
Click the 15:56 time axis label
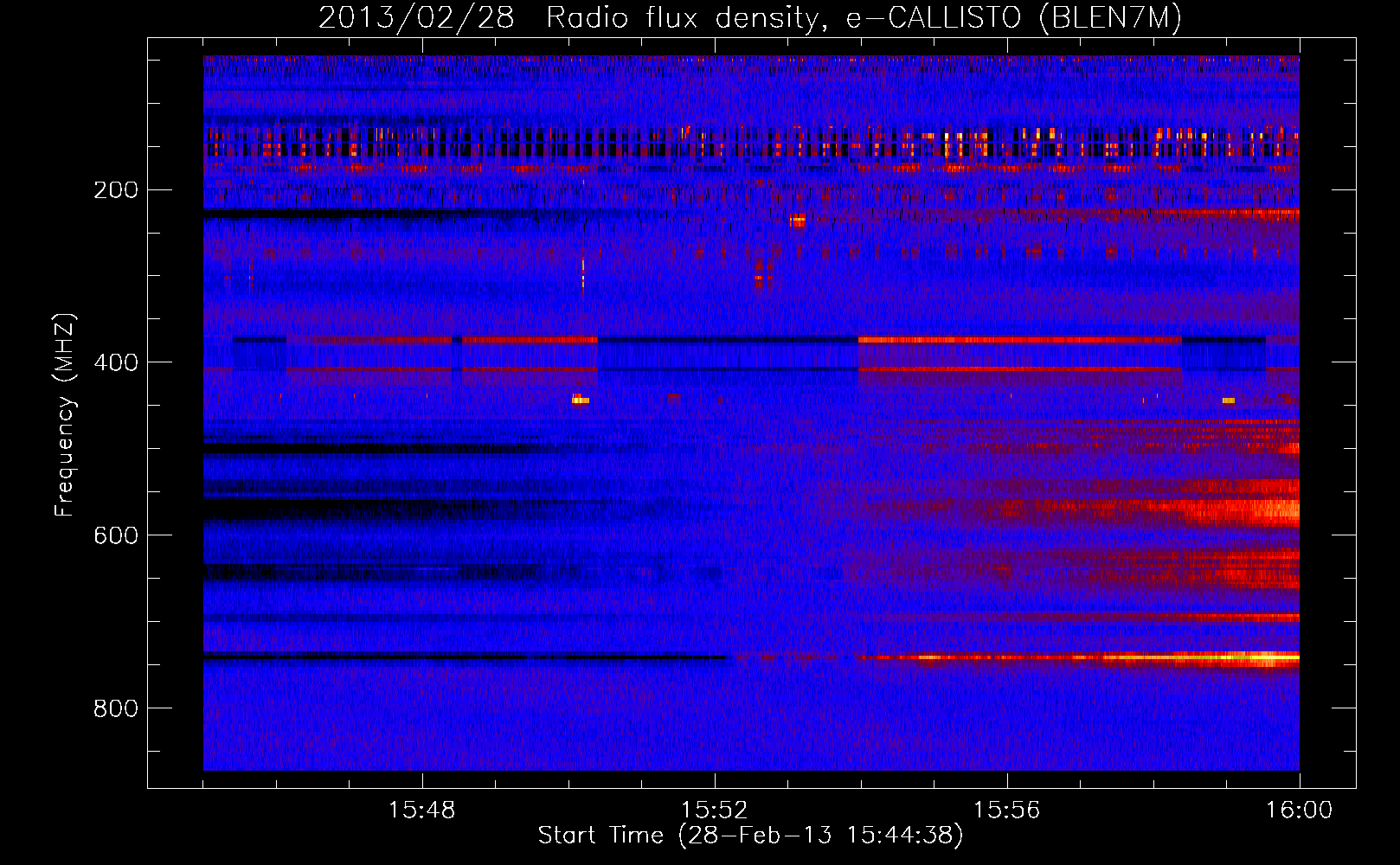1007,811
